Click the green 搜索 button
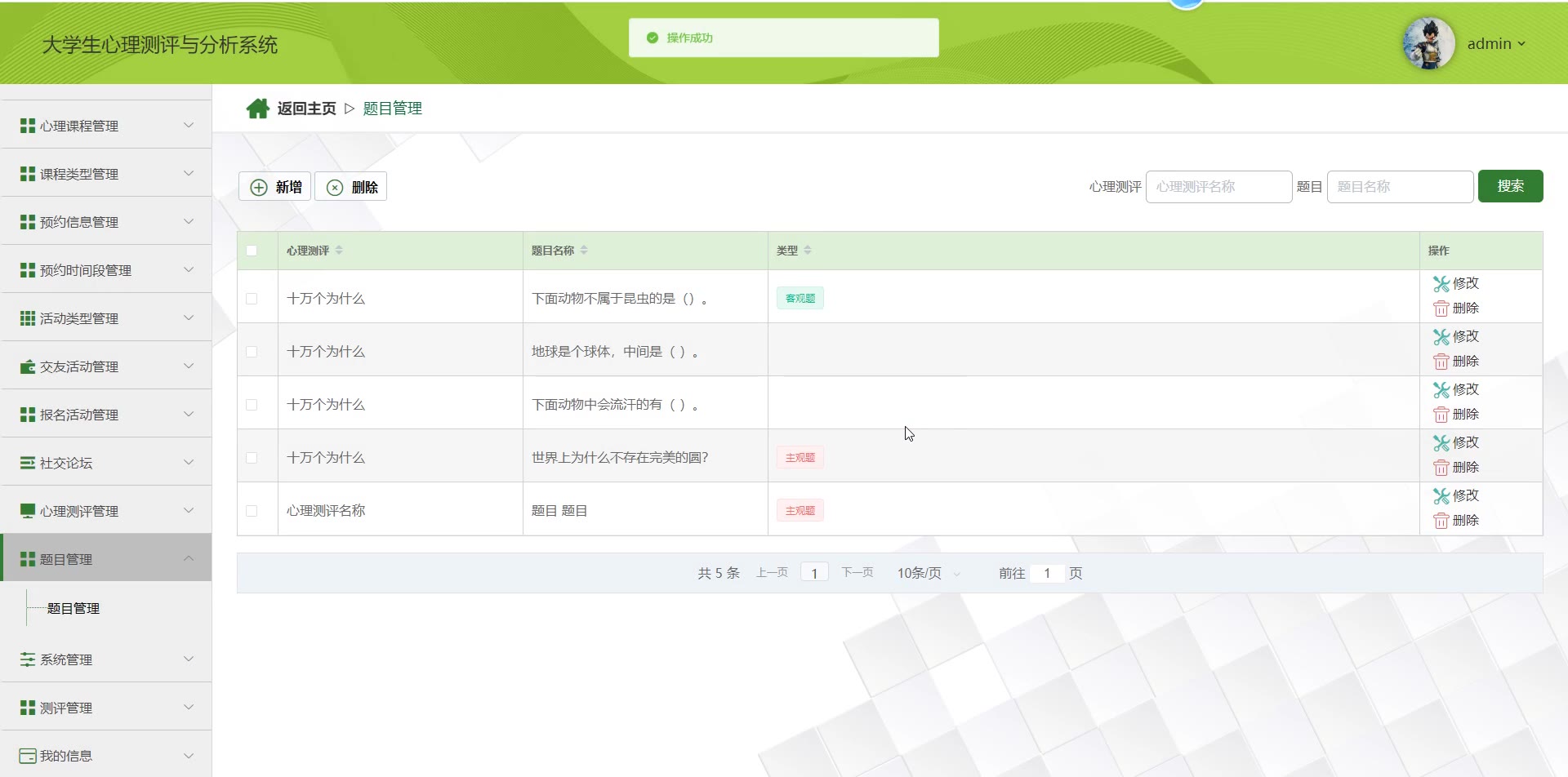Screen dimensions: 1568x777 pyautogui.click(x=1510, y=186)
